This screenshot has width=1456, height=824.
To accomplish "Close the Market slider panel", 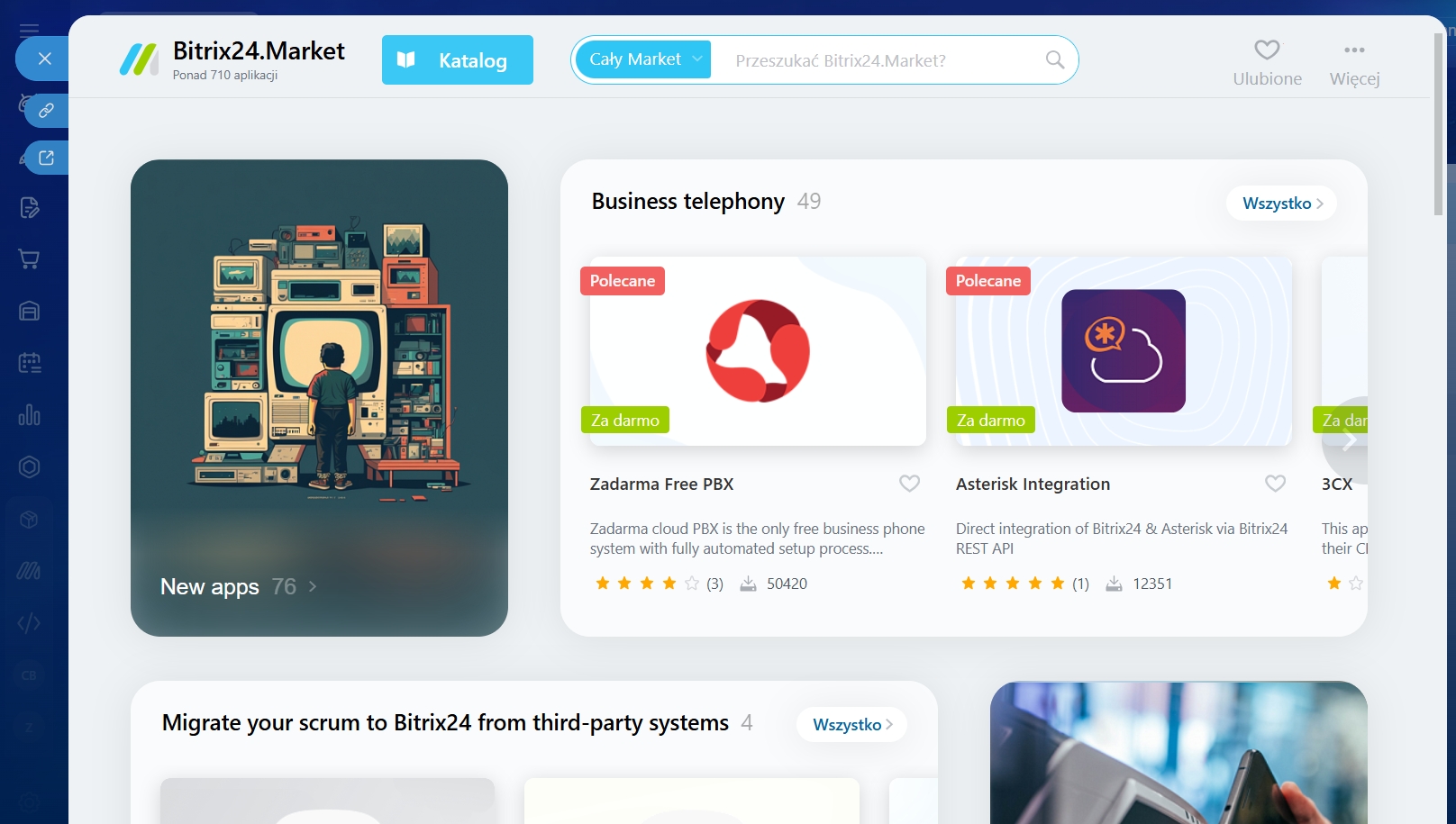I will (x=44, y=59).
